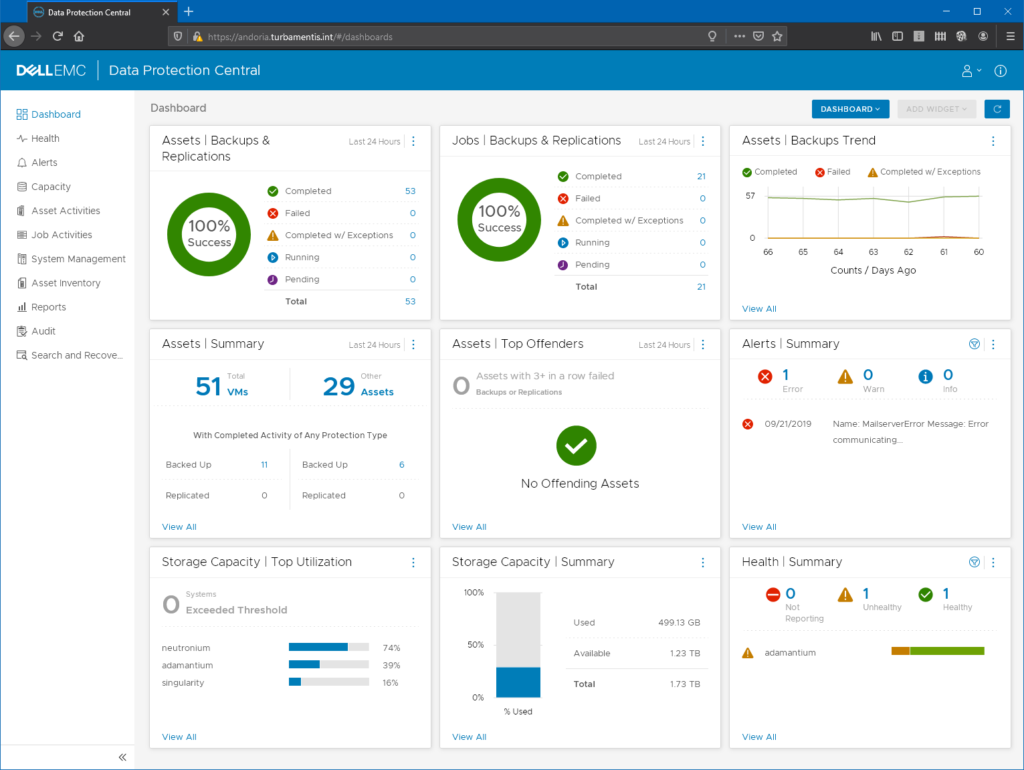Go to Asset Inventory in sidebar

click(x=65, y=283)
